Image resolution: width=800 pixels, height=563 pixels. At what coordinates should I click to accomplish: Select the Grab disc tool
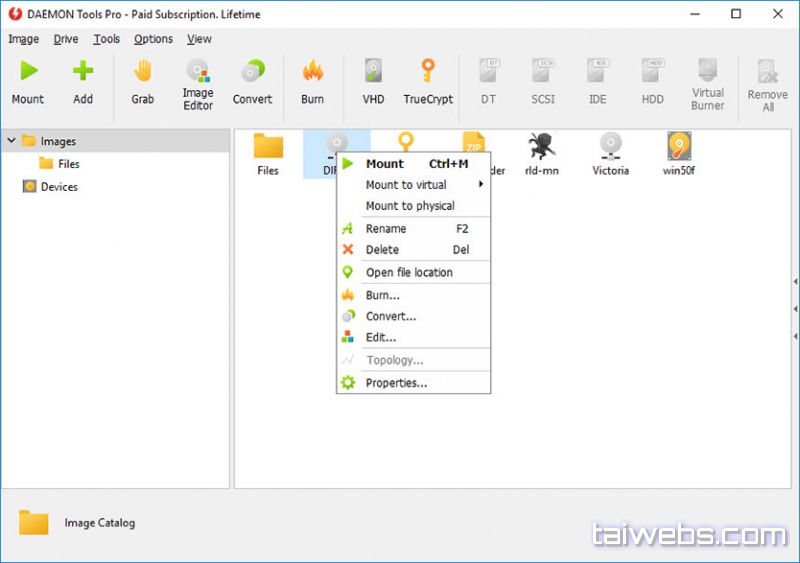[143, 82]
